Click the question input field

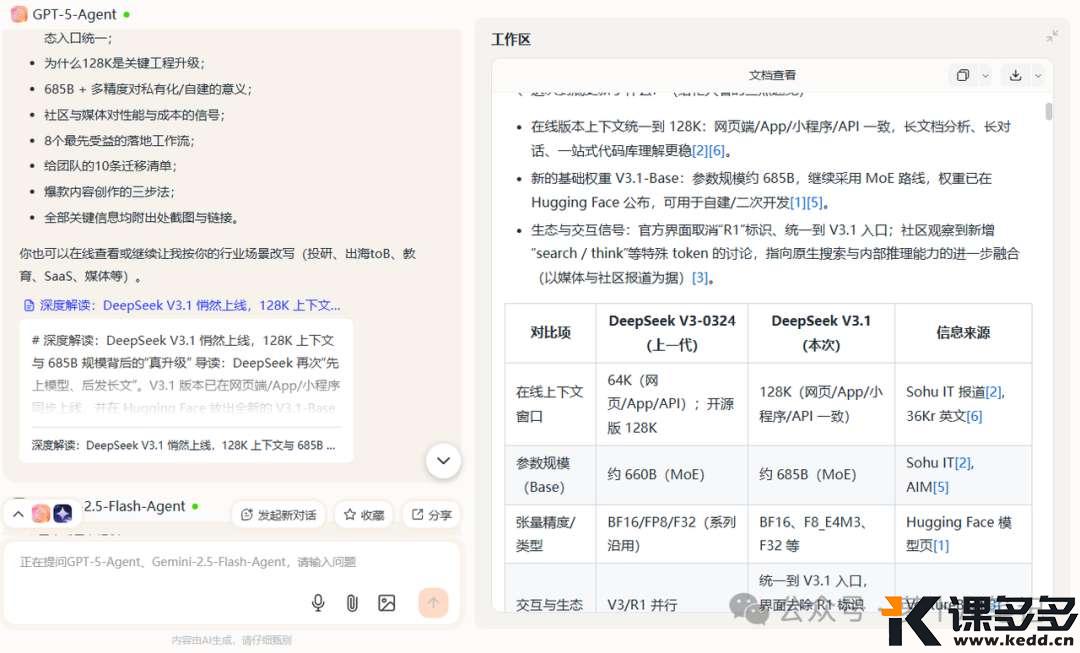(x=231, y=562)
